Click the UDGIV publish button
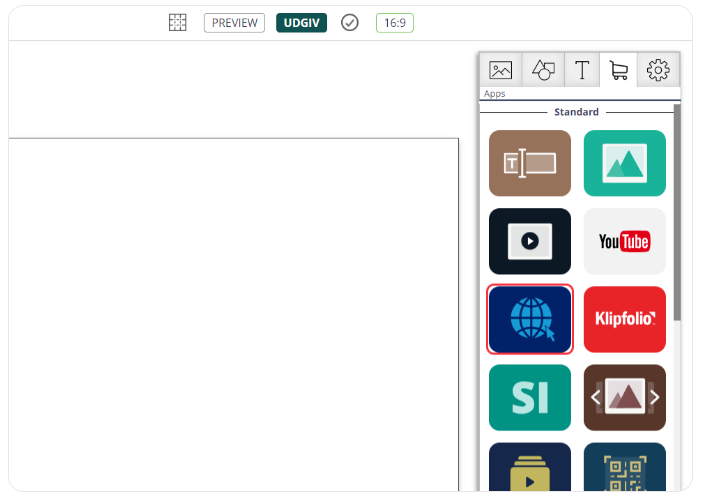Screen dimensions: 705x500 point(301,23)
